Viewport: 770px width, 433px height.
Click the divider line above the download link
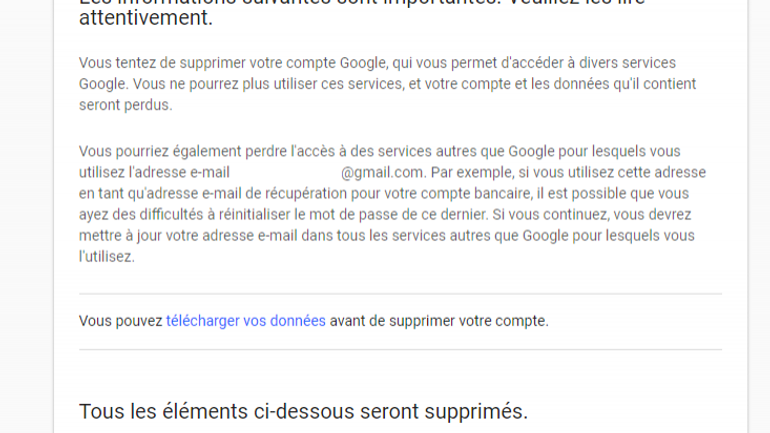tap(400, 294)
